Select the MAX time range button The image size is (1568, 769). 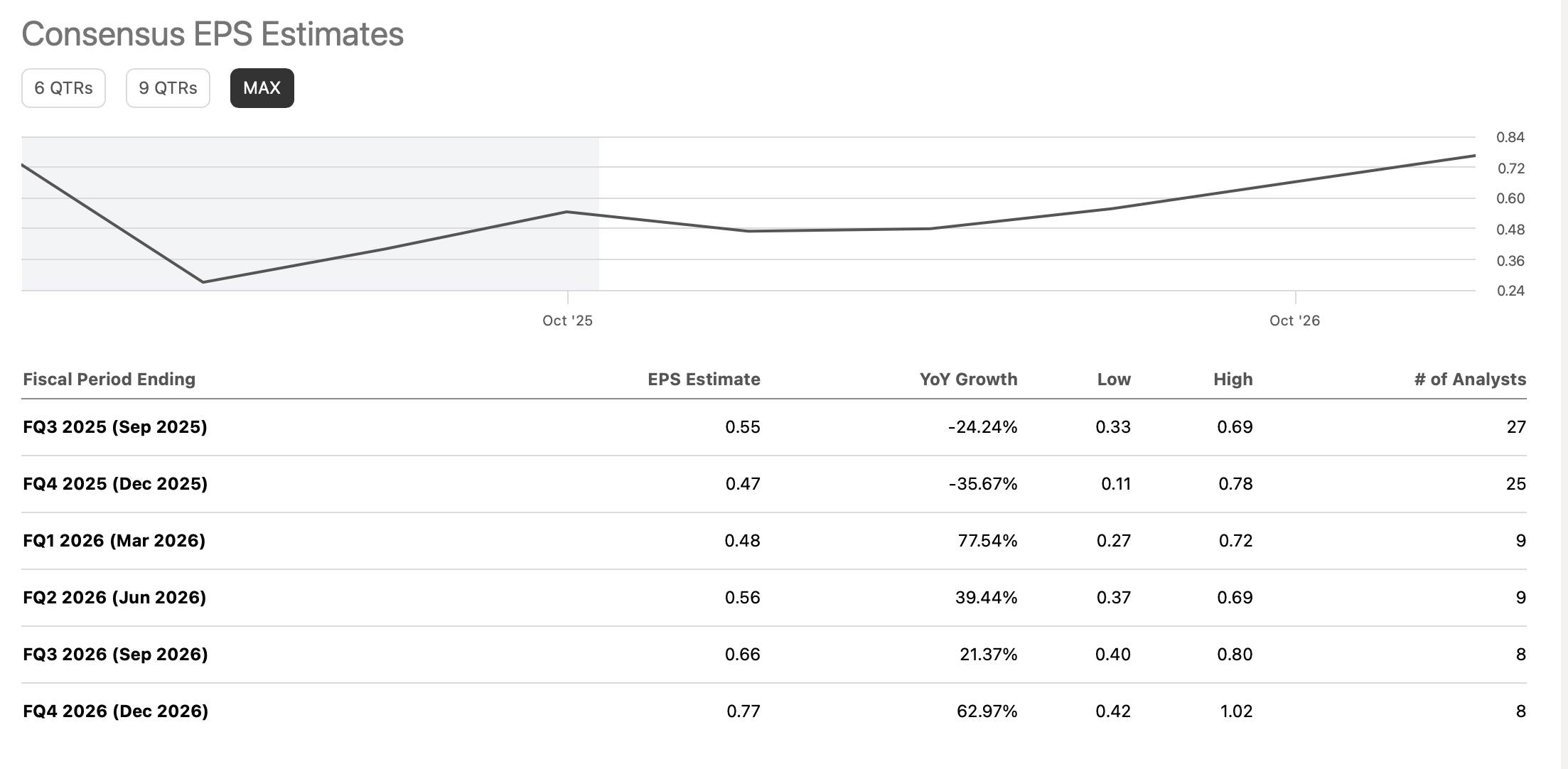coord(262,87)
